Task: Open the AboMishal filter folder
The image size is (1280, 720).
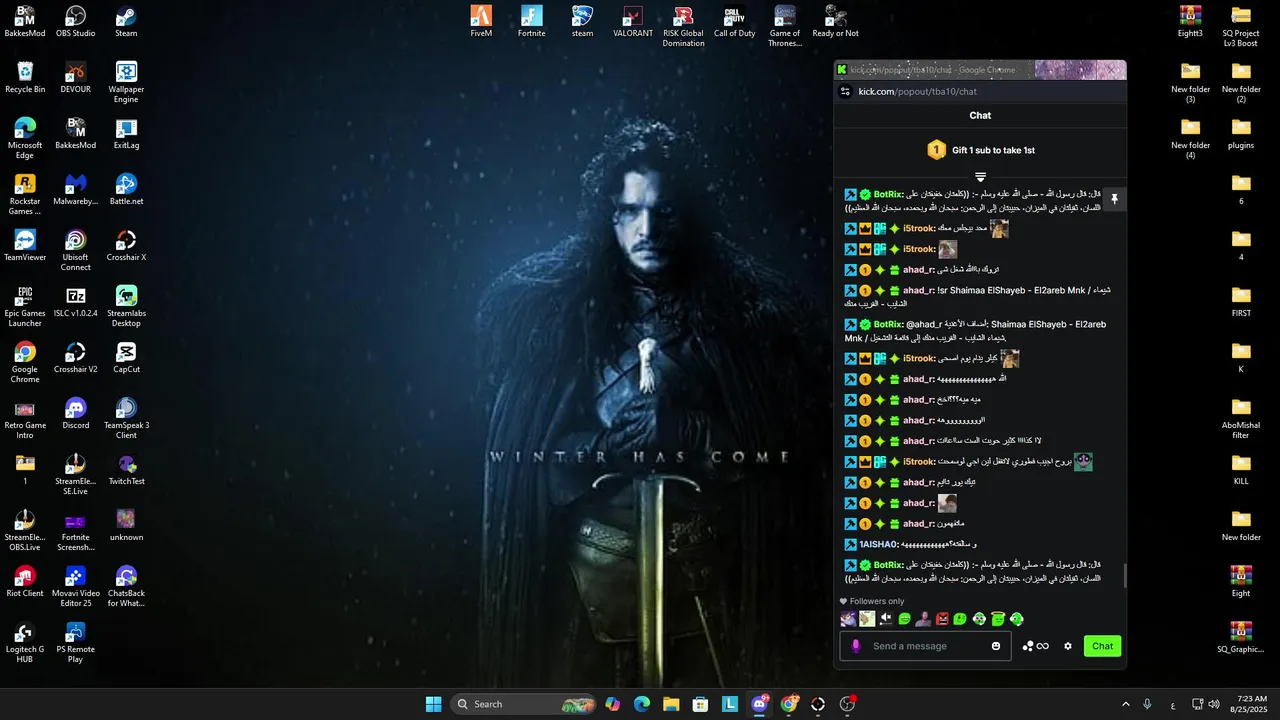Action: click(1241, 419)
